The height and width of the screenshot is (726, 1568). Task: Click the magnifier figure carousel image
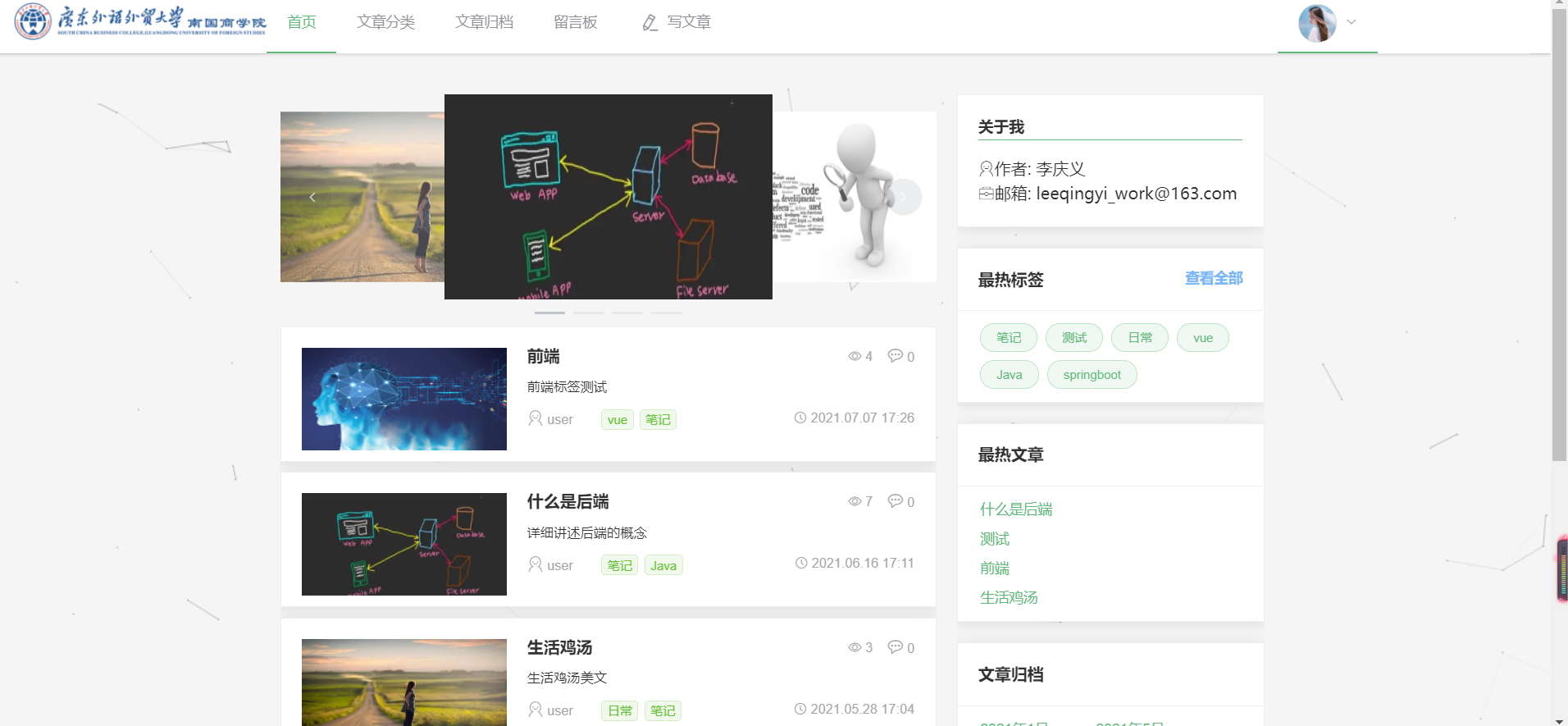click(855, 197)
